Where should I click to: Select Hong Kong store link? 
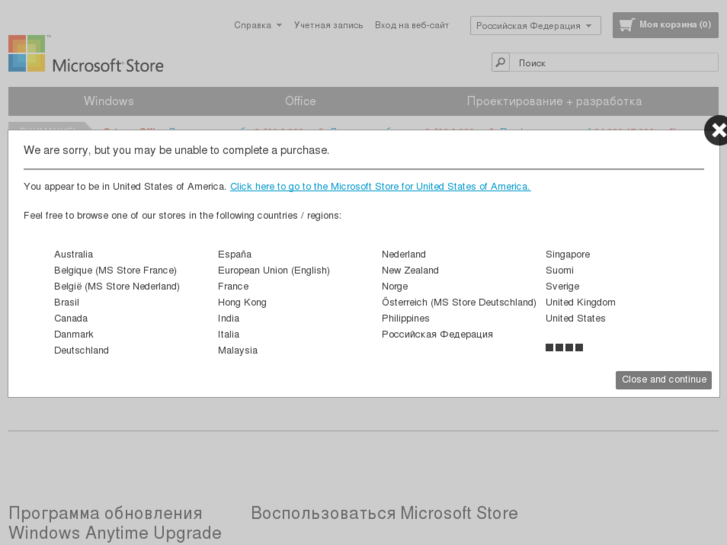[x=242, y=303]
